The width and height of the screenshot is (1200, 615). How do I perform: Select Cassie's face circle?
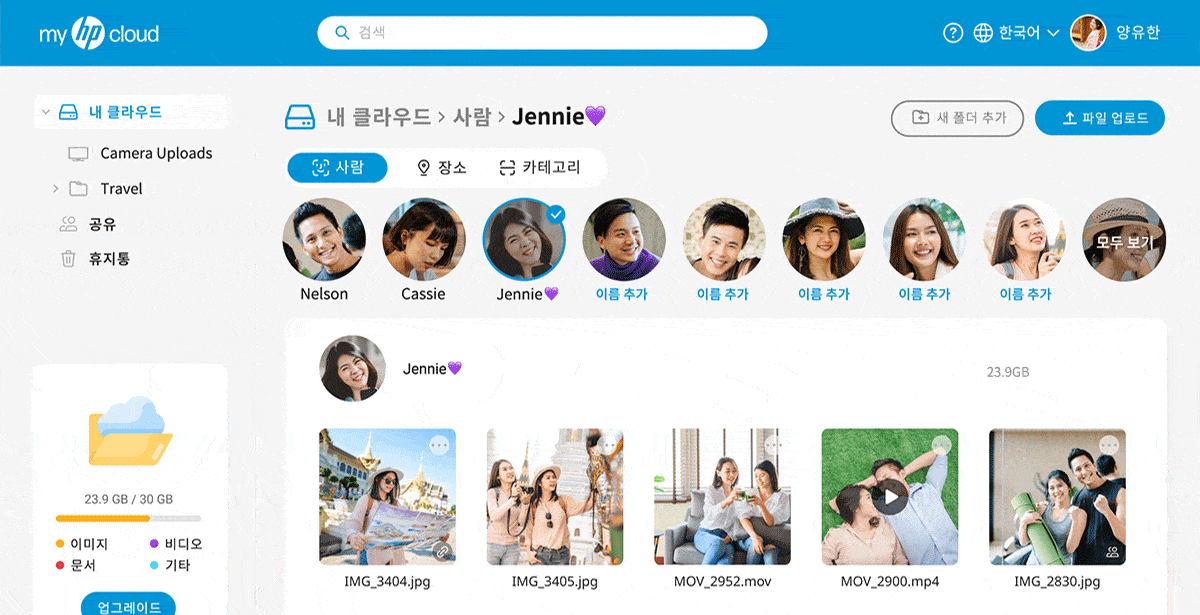click(x=424, y=238)
